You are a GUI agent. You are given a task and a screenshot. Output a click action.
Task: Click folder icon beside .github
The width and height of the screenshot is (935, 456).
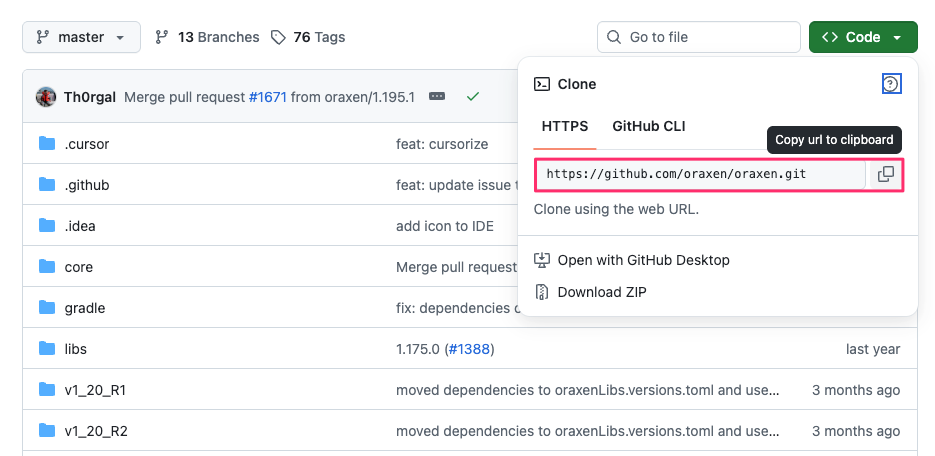click(47, 185)
